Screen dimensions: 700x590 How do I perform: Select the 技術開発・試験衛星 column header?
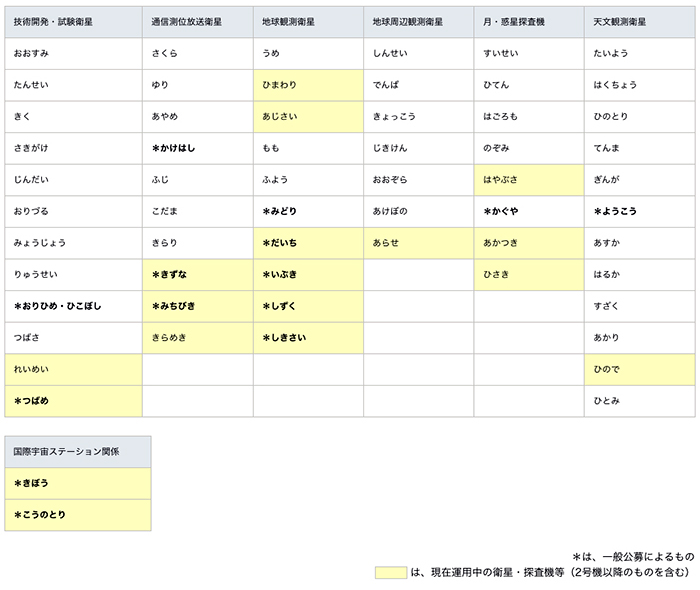click(74, 22)
